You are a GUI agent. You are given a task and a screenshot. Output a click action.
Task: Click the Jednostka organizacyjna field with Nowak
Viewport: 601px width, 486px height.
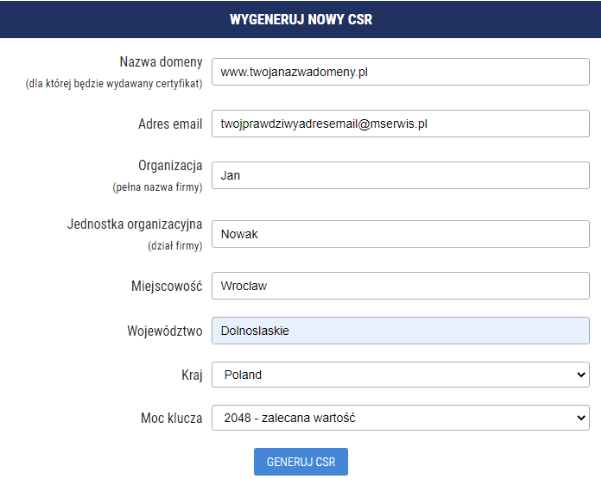401,234
